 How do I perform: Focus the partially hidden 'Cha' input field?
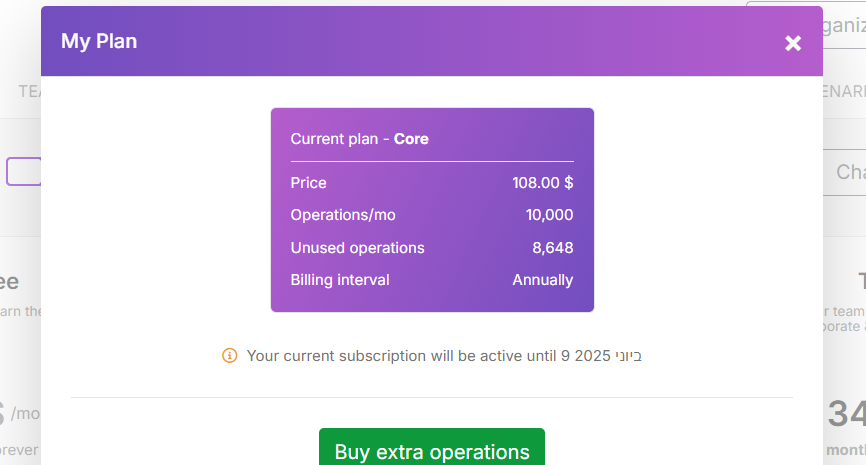click(845, 172)
